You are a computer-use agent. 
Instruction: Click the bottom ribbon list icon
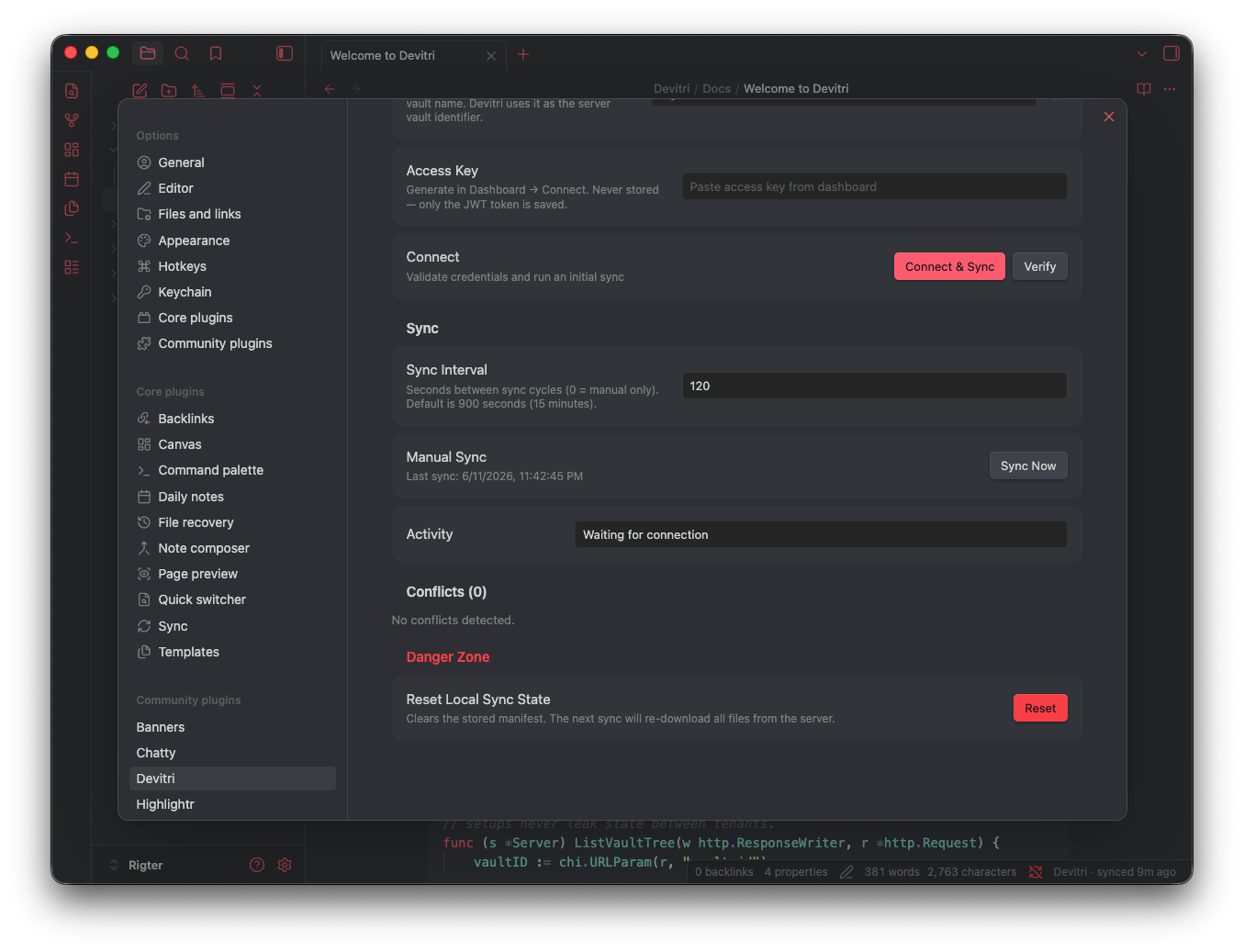72,267
